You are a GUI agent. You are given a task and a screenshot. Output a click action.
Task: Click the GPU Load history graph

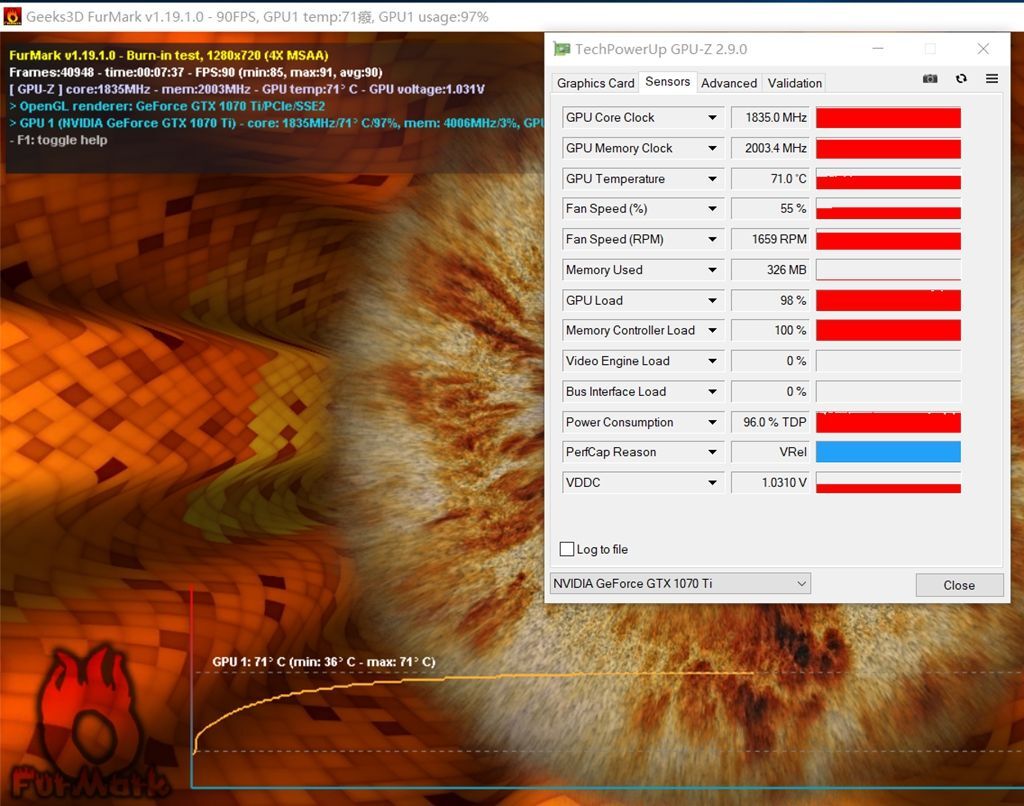click(888, 300)
